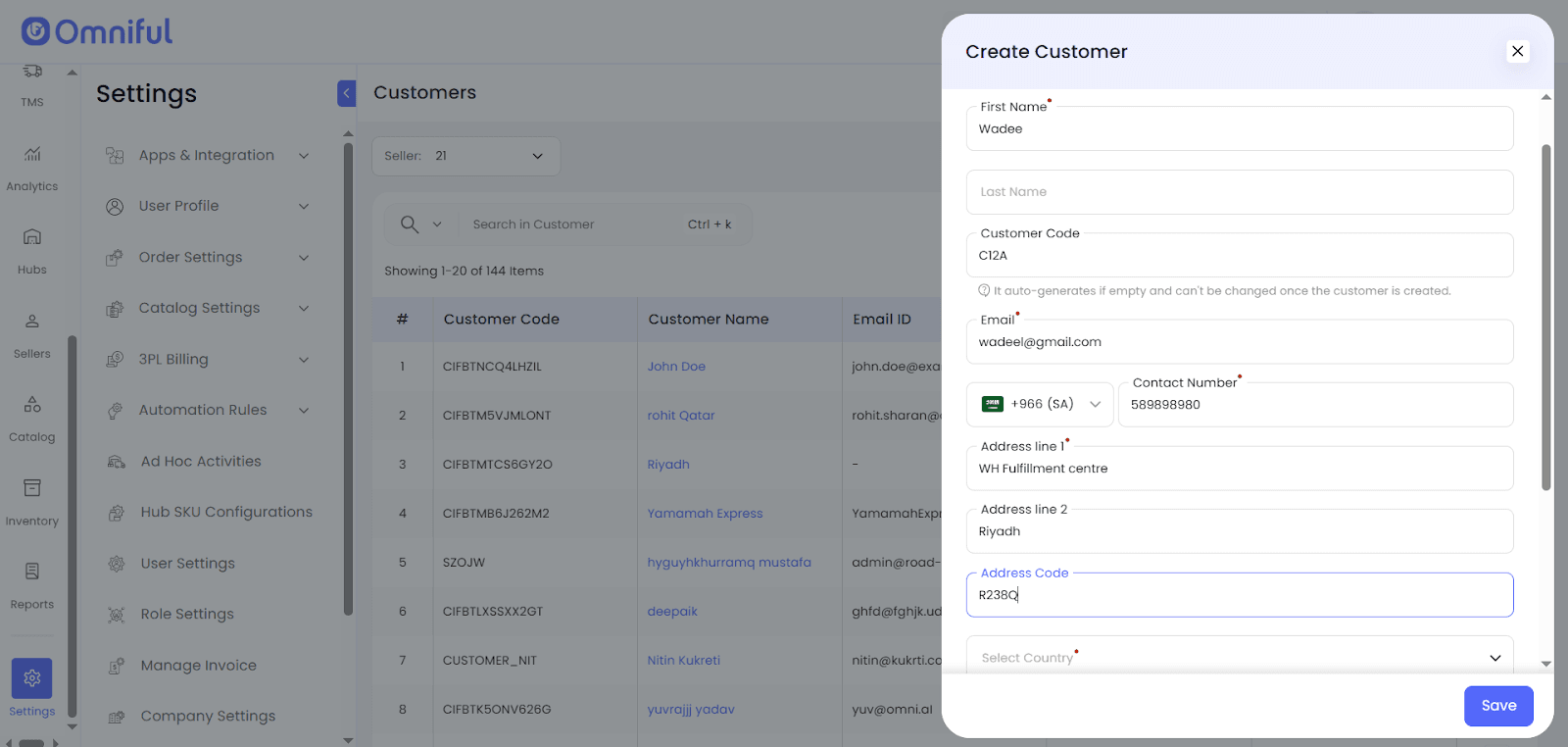Click the Last Name input field
The height and width of the screenshot is (747, 1568).
click(x=1240, y=192)
